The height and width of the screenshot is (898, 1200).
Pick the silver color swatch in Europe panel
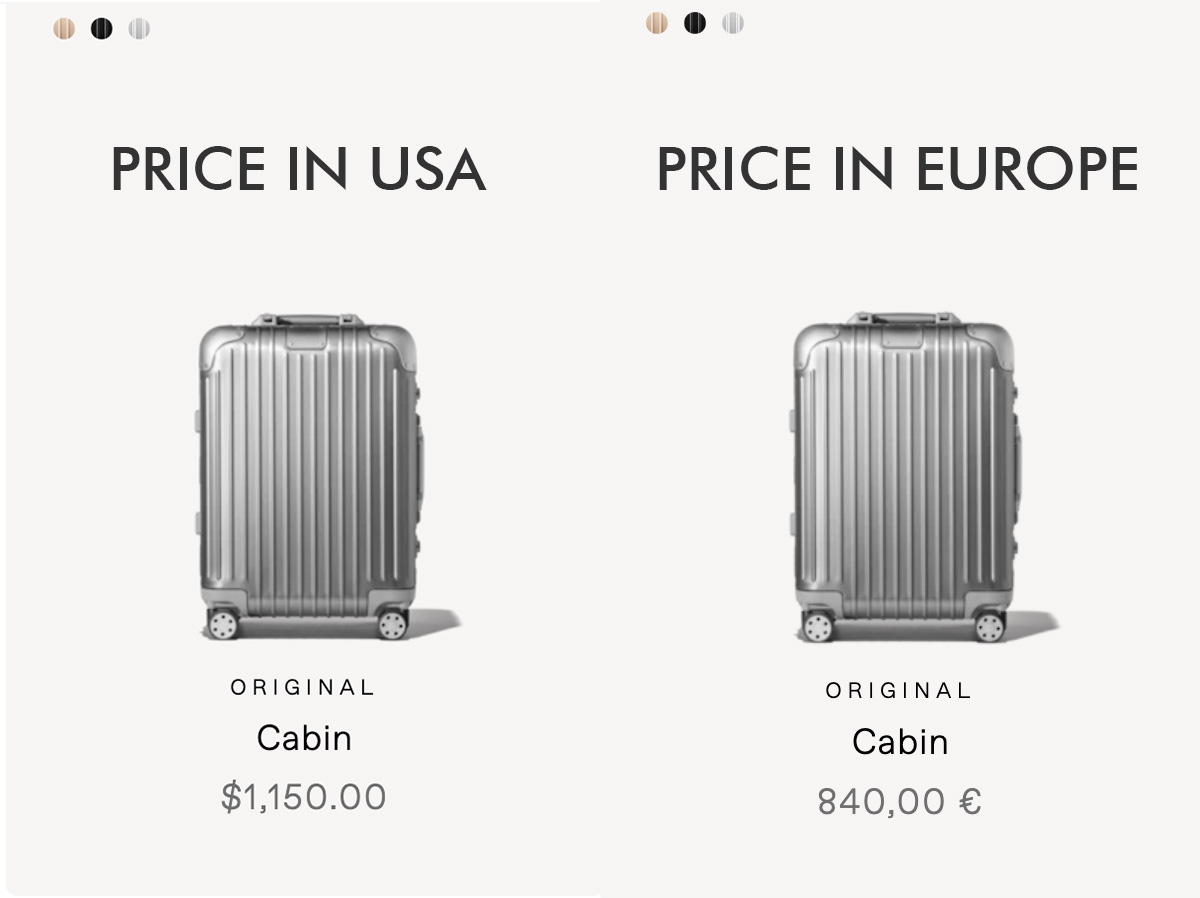[x=733, y=23]
